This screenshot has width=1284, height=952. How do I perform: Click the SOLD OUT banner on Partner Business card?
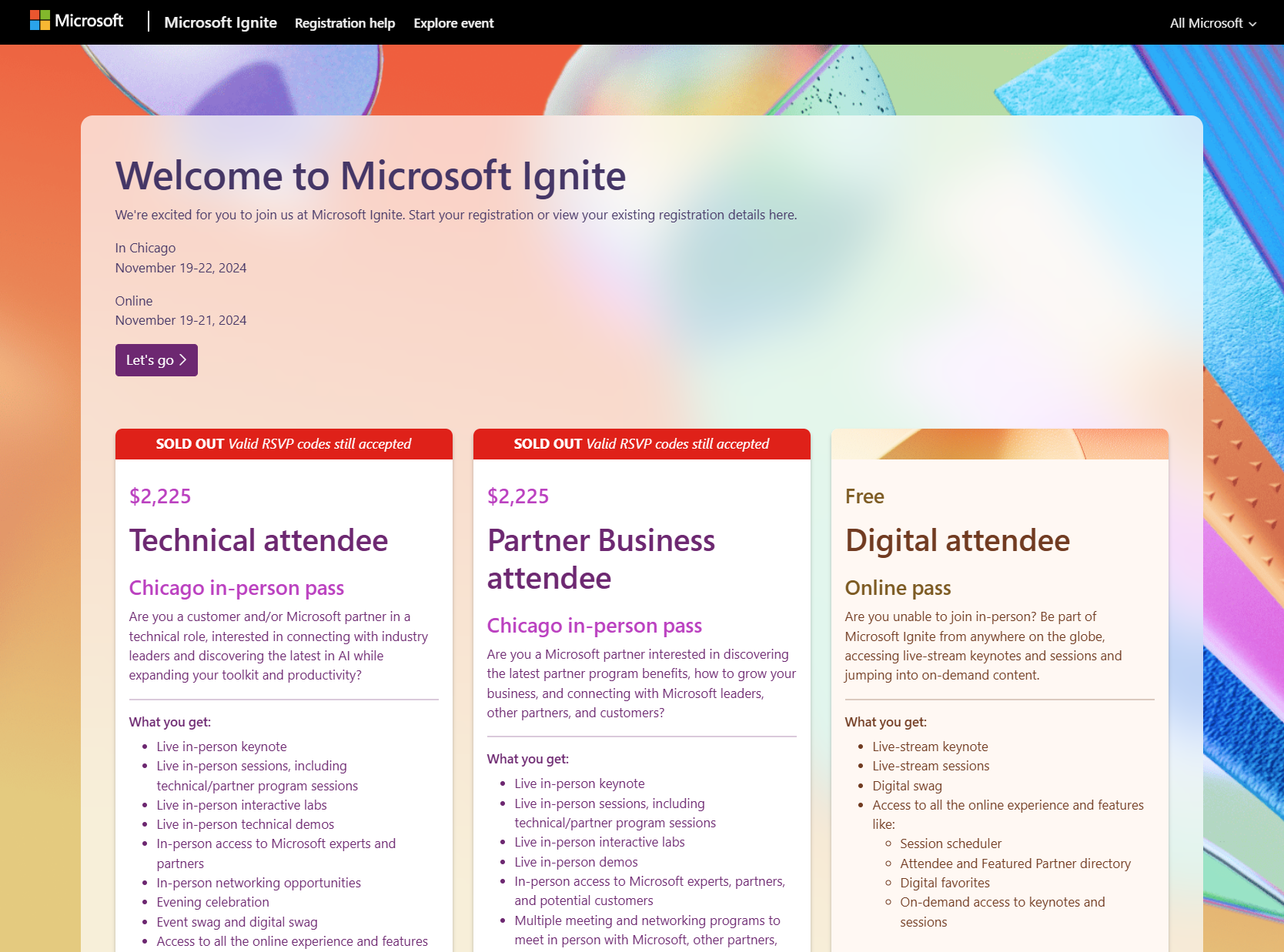pos(641,444)
